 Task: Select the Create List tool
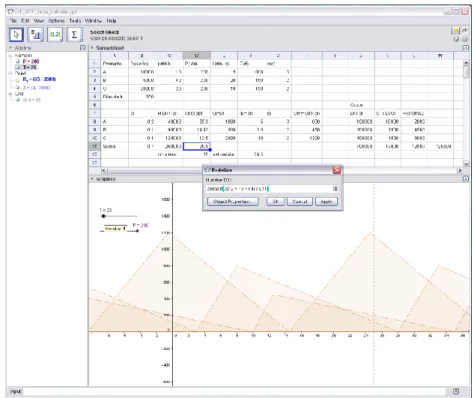click(55, 35)
